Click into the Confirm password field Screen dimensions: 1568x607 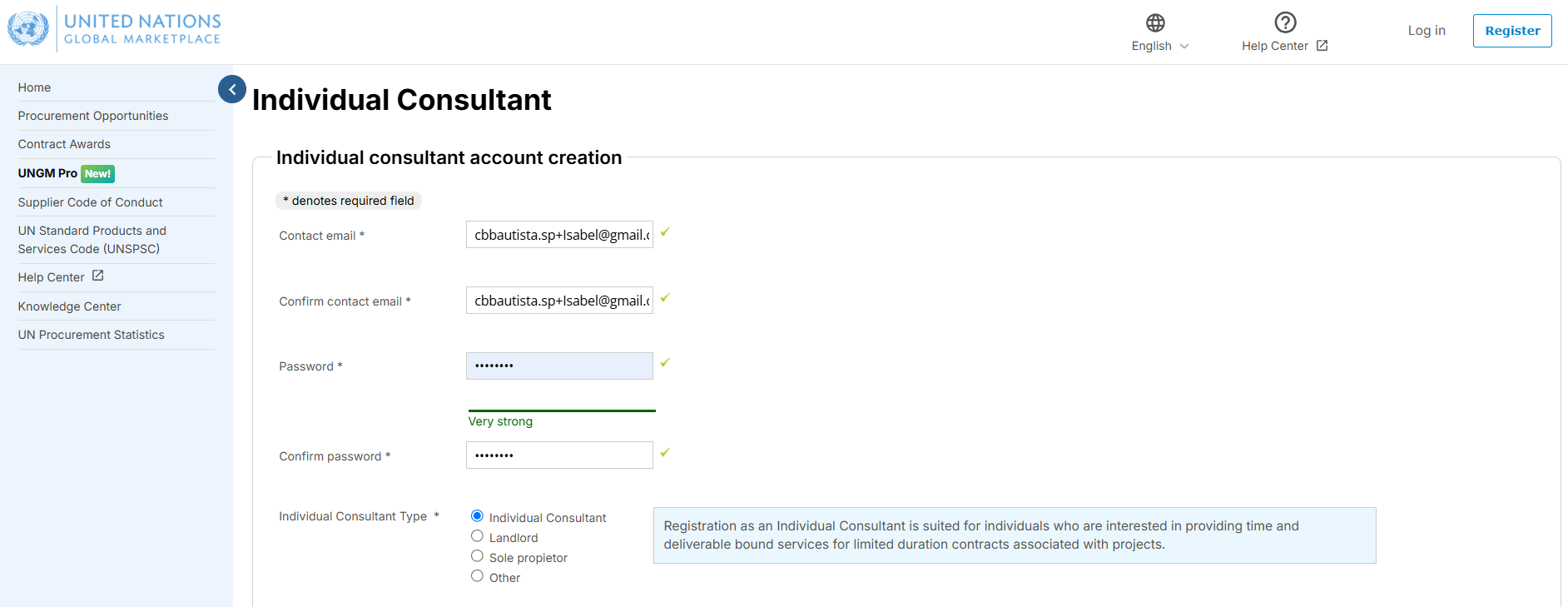pos(559,455)
